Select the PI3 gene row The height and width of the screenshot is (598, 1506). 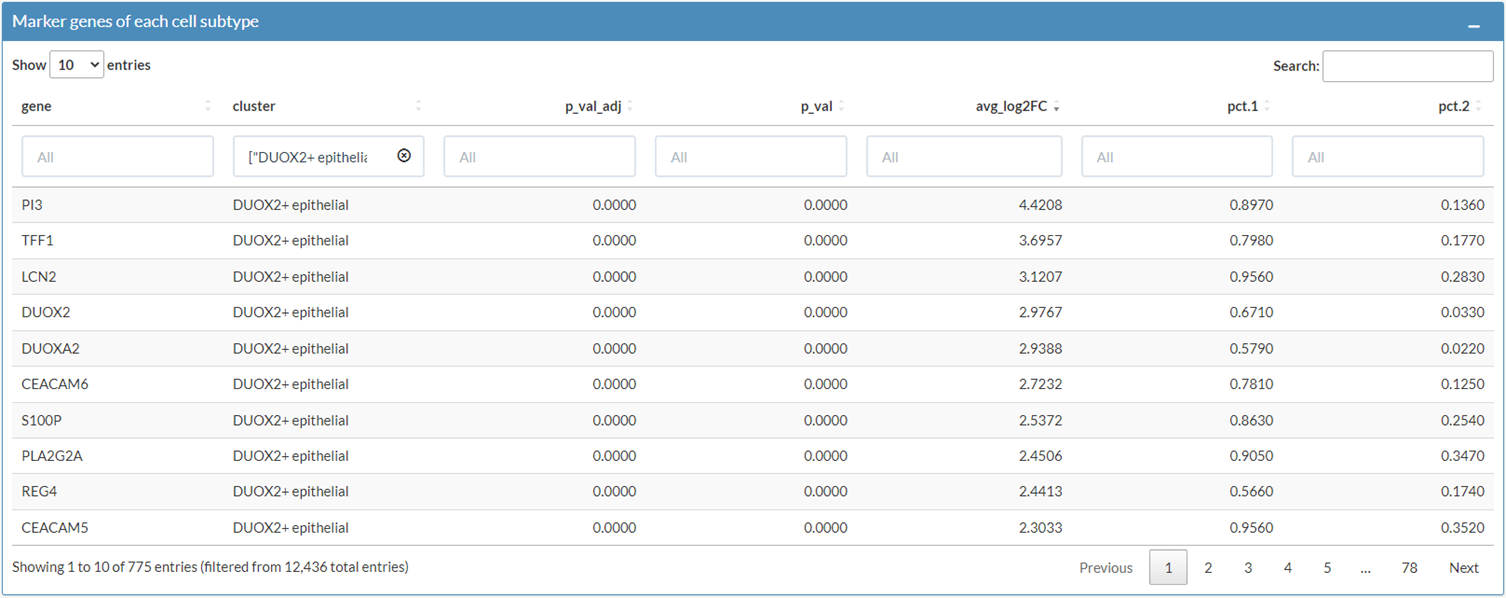point(32,205)
